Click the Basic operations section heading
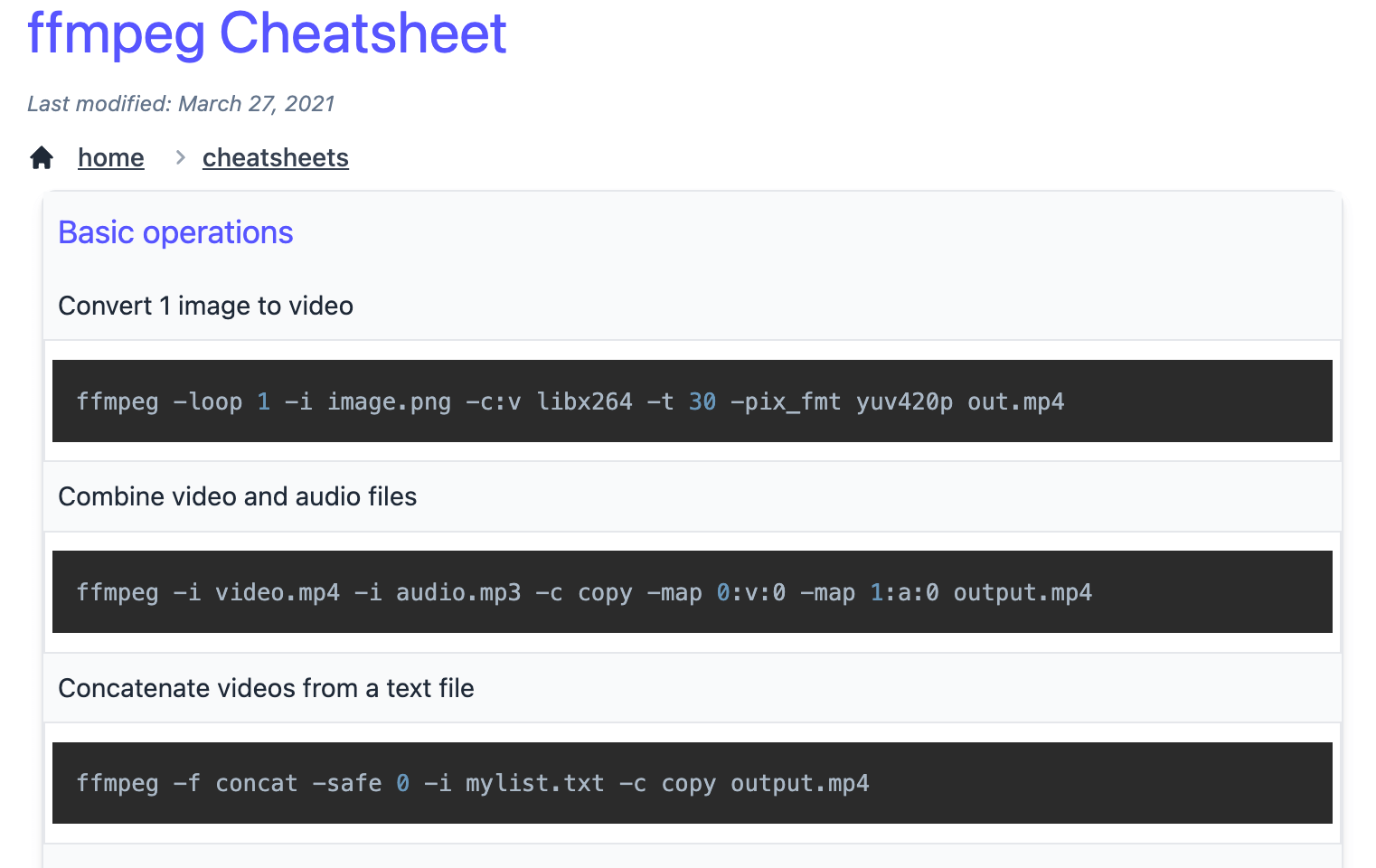Screen dimensions: 1376x868 click(175, 232)
